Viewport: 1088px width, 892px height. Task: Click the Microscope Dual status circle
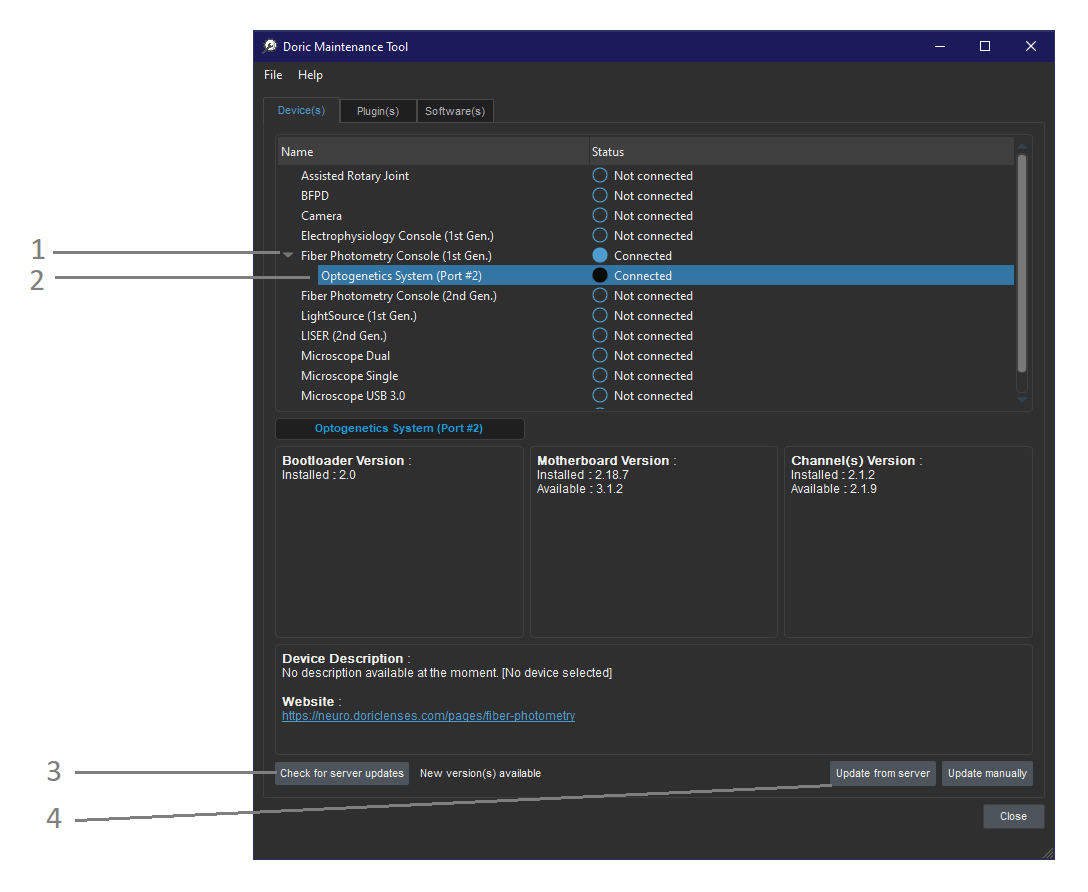pyautogui.click(x=600, y=355)
